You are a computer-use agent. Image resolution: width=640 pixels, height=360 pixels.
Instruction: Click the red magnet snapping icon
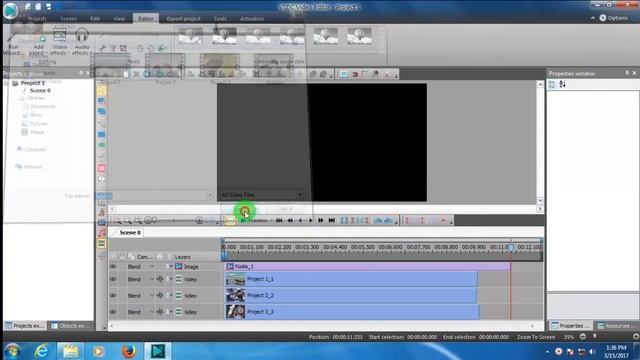(x=355, y=74)
